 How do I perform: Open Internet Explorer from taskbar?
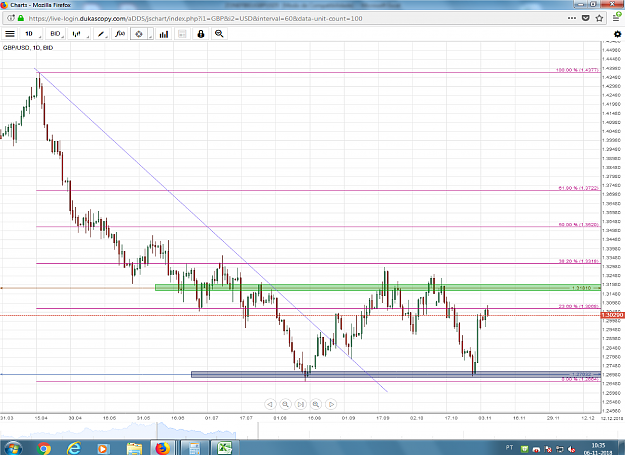coord(73,449)
